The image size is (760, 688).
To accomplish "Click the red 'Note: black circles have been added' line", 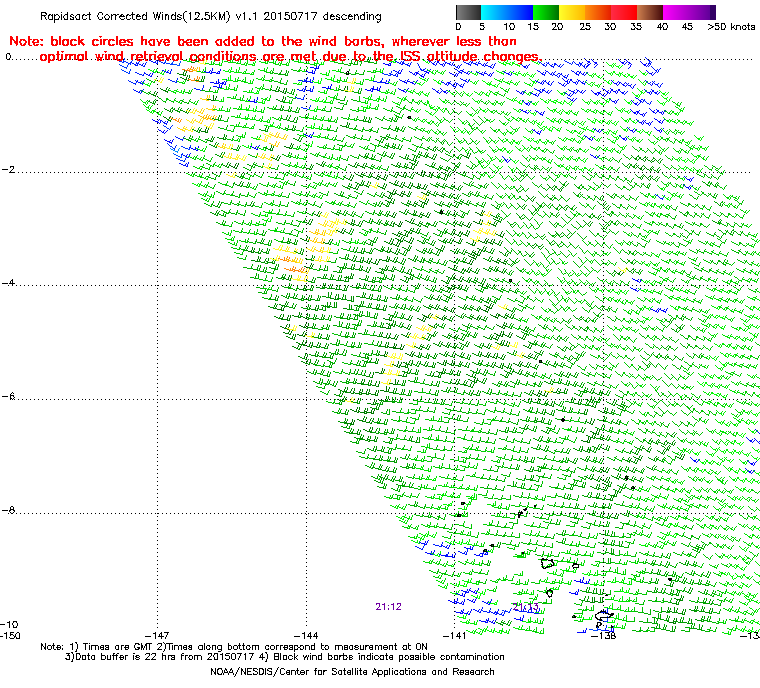I will (263, 41).
